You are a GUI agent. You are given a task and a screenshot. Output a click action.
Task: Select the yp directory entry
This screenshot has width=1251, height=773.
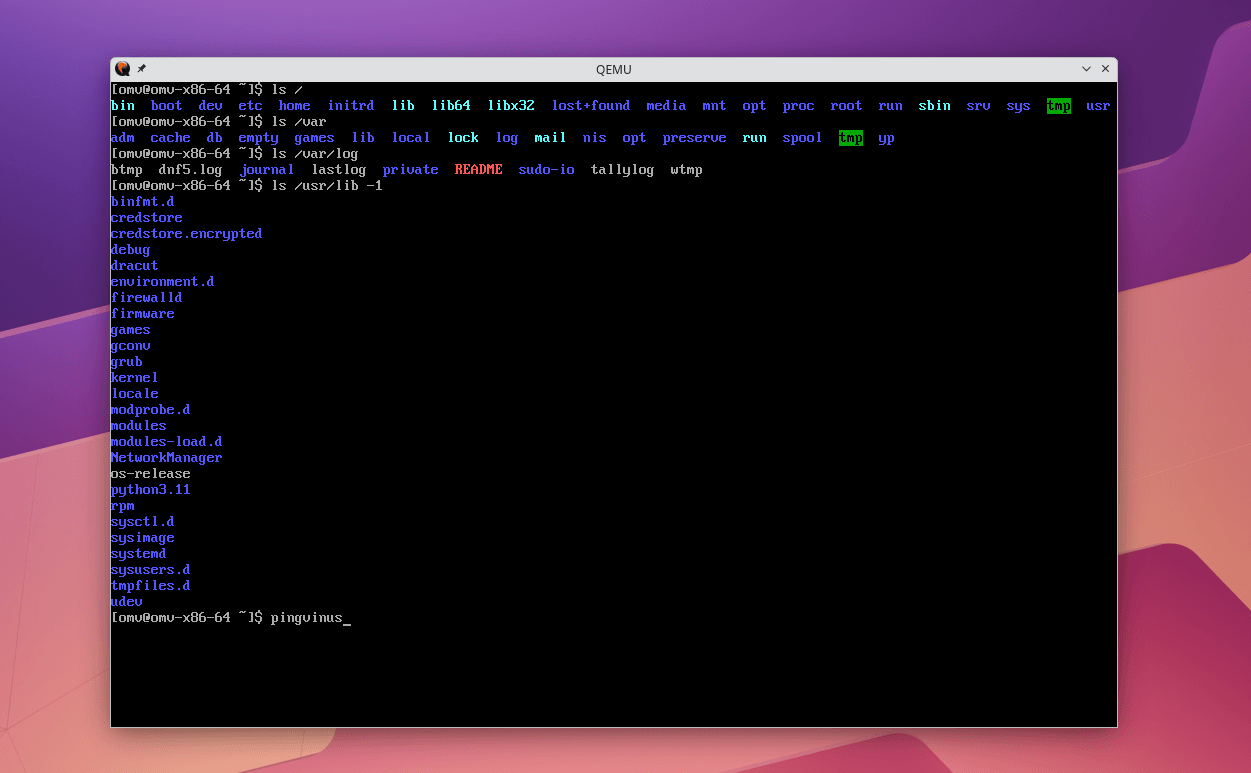coord(887,138)
